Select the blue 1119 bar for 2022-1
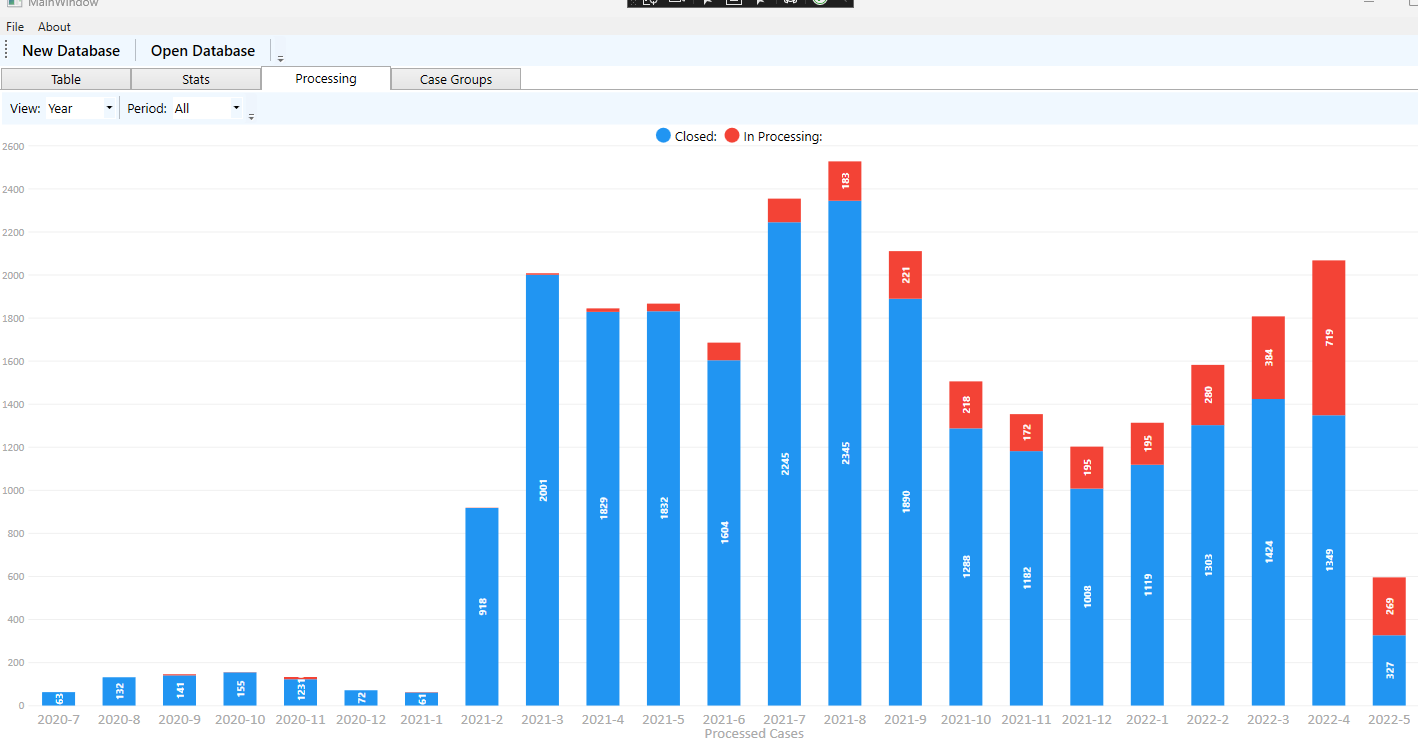 [x=1147, y=585]
